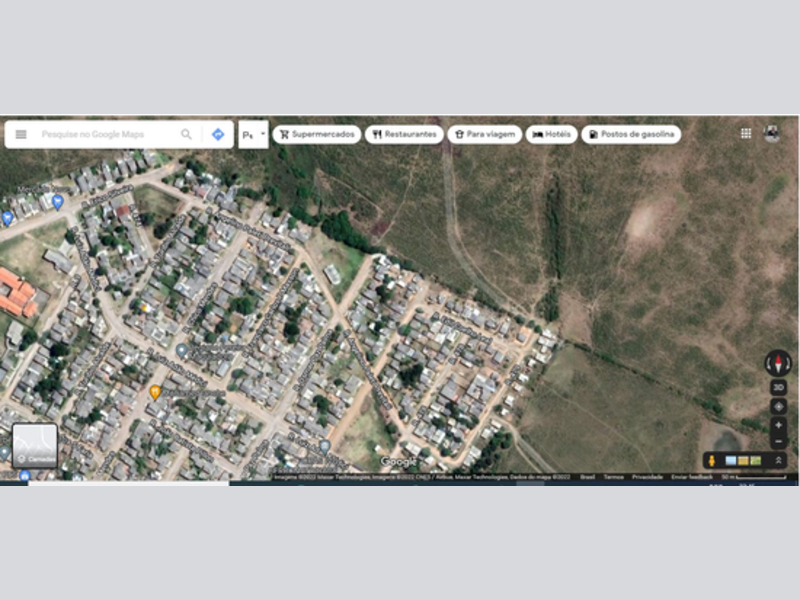
Task: Open the Privacidade footer link
Action: 647,477
